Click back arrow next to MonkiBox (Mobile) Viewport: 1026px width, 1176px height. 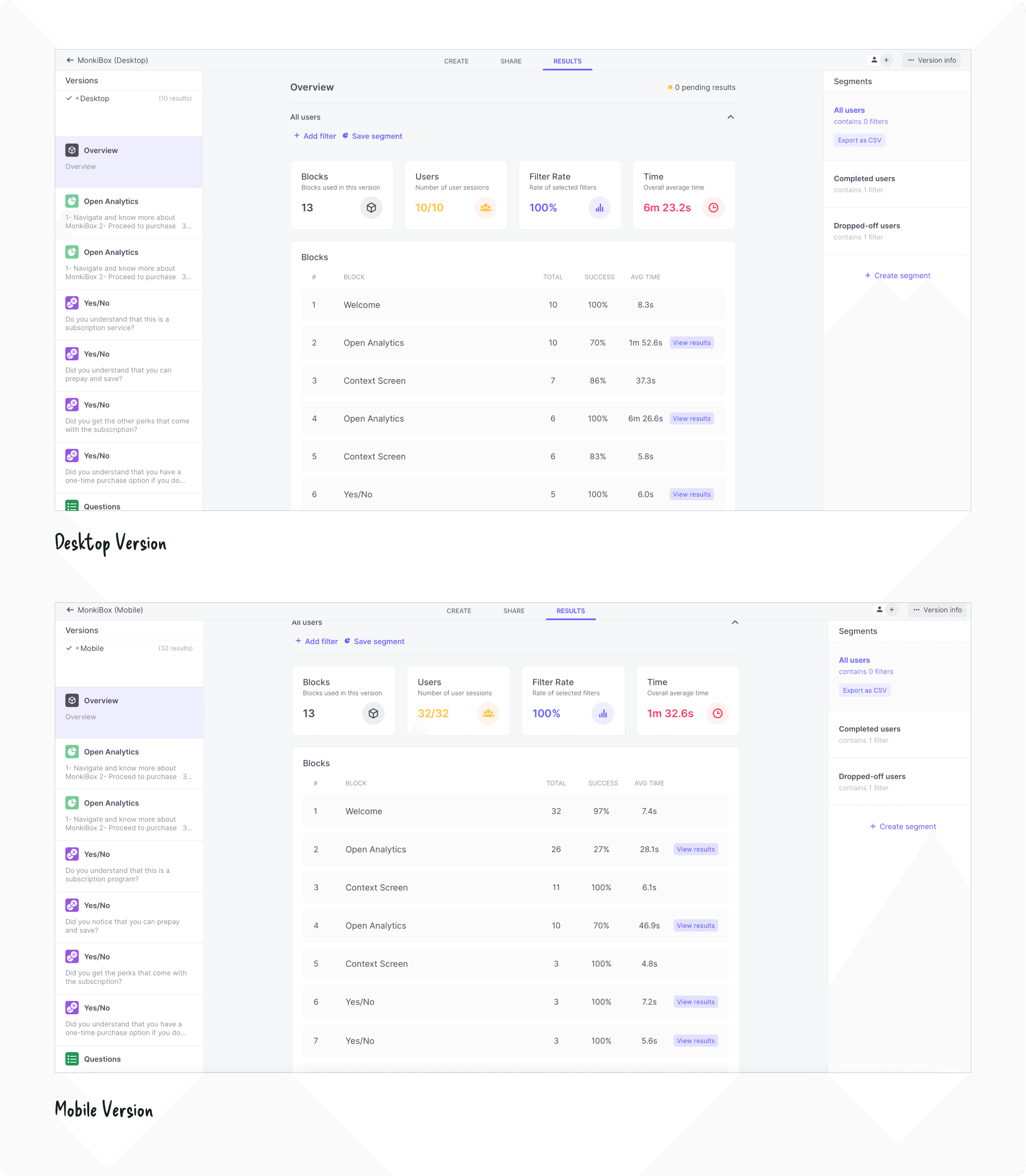coord(69,610)
